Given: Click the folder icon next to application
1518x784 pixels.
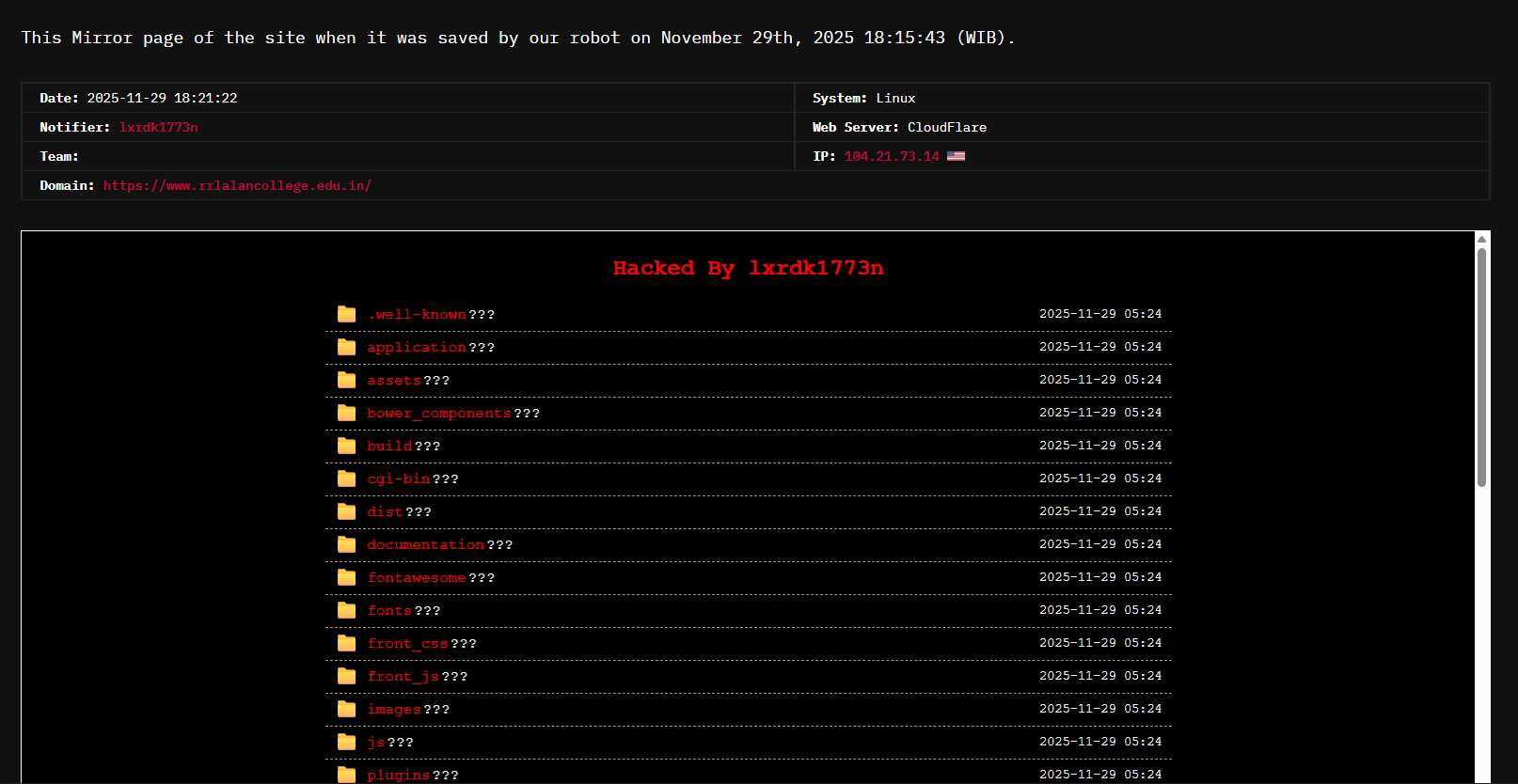Looking at the screenshot, I should pos(346,347).
